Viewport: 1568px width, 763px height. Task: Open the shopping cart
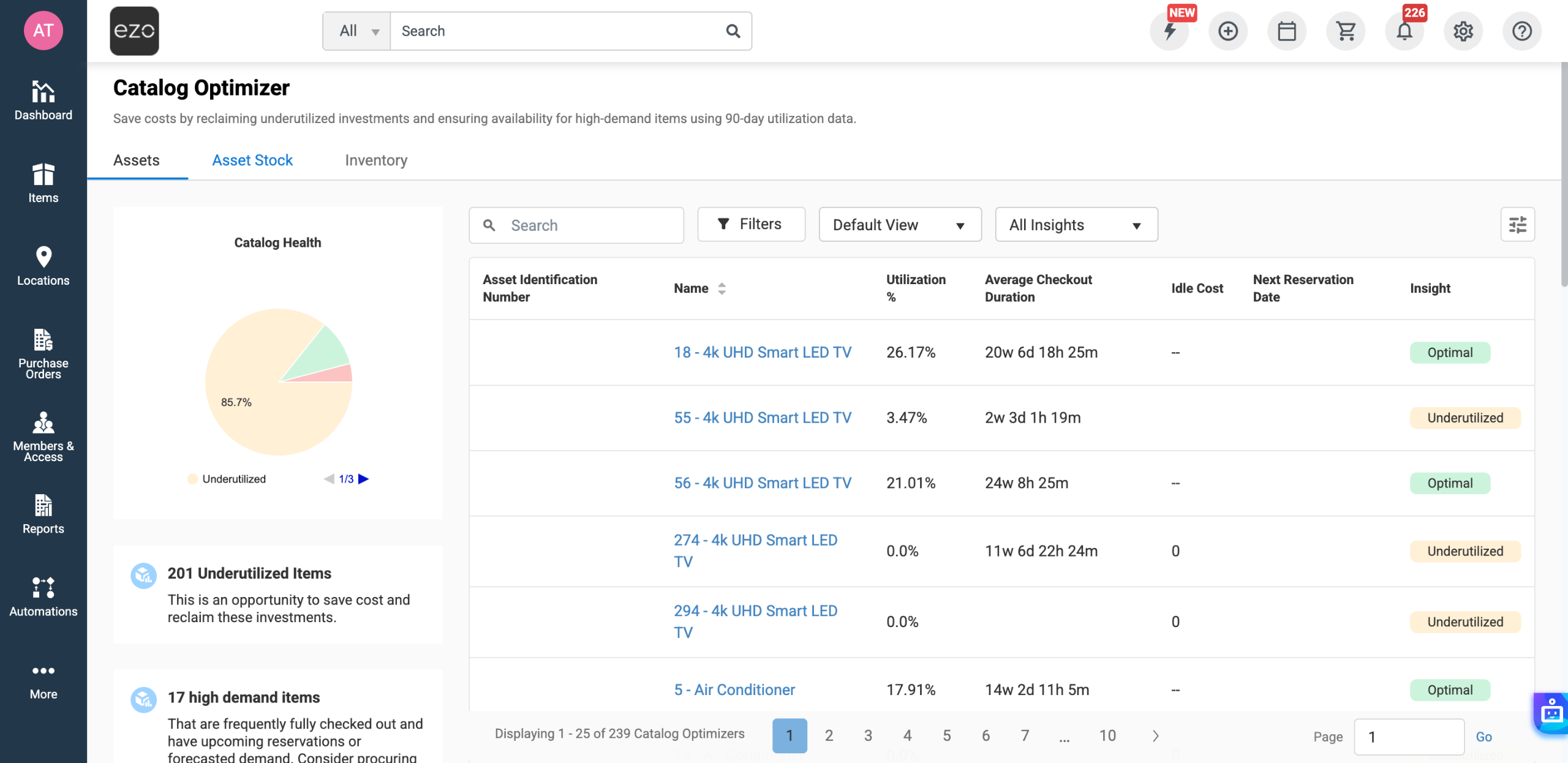coord(1346,31)
